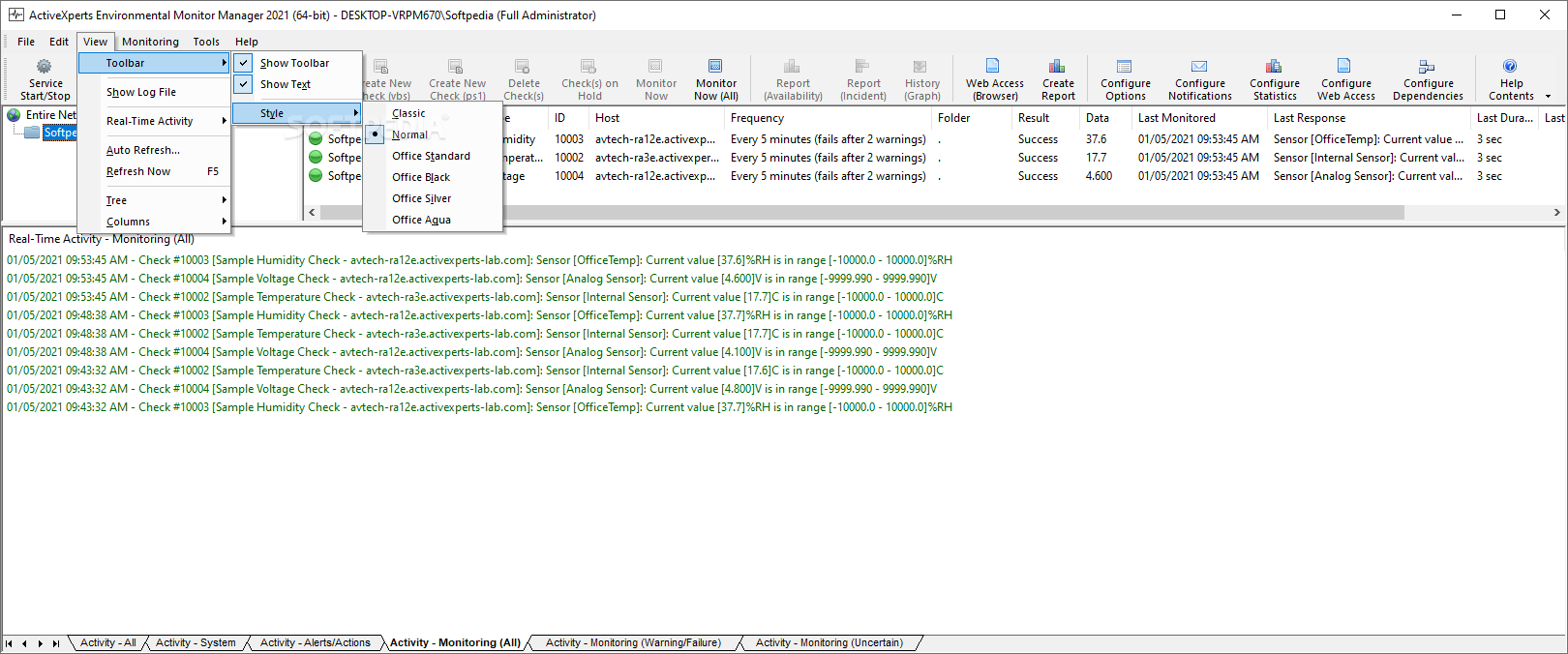
Task: Click the Check(s) on Hold icon
Action: click(588, 67)
